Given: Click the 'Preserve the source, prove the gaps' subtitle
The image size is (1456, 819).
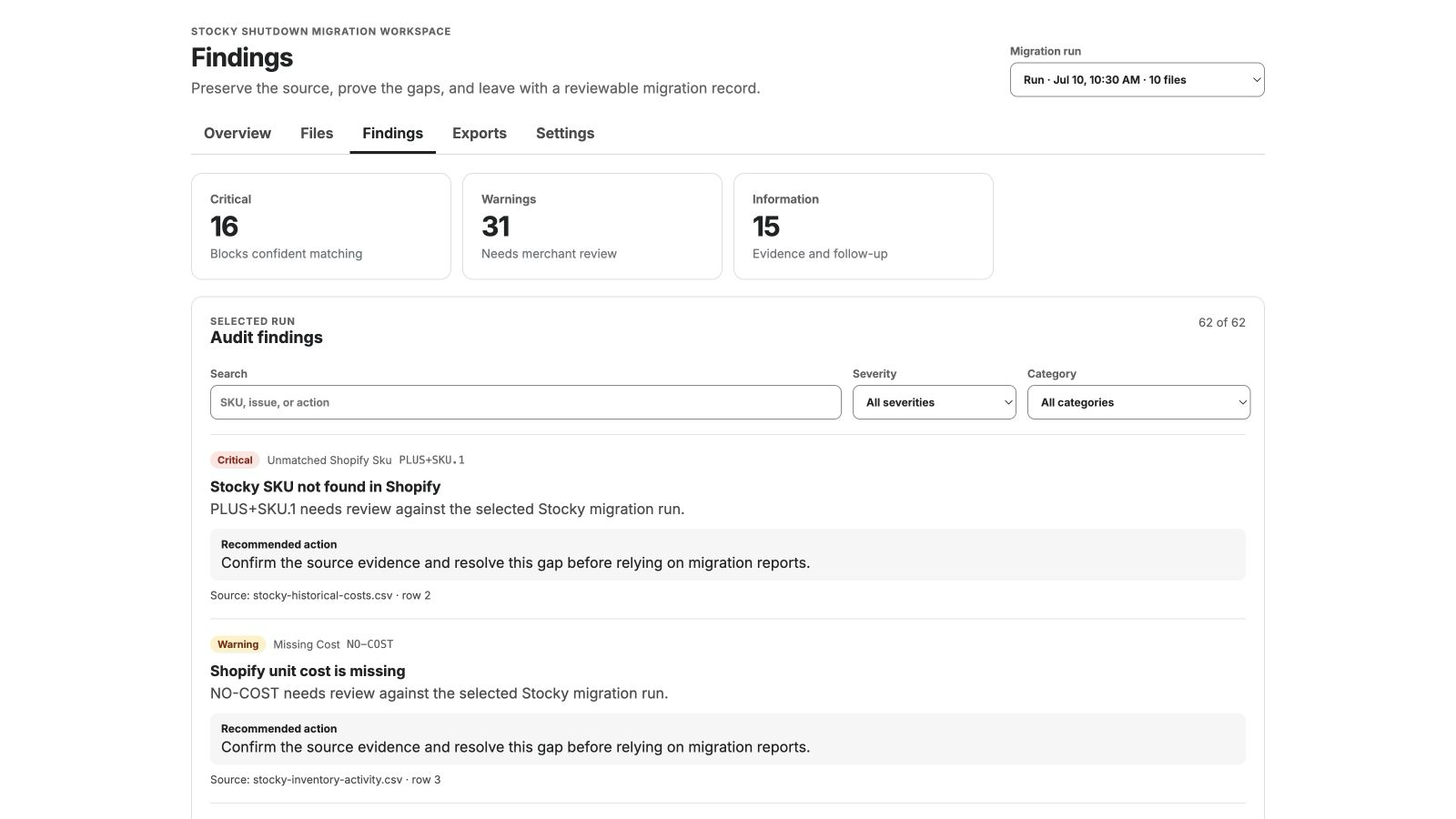Looking at the screenshot, I should (x=475, y=88).
